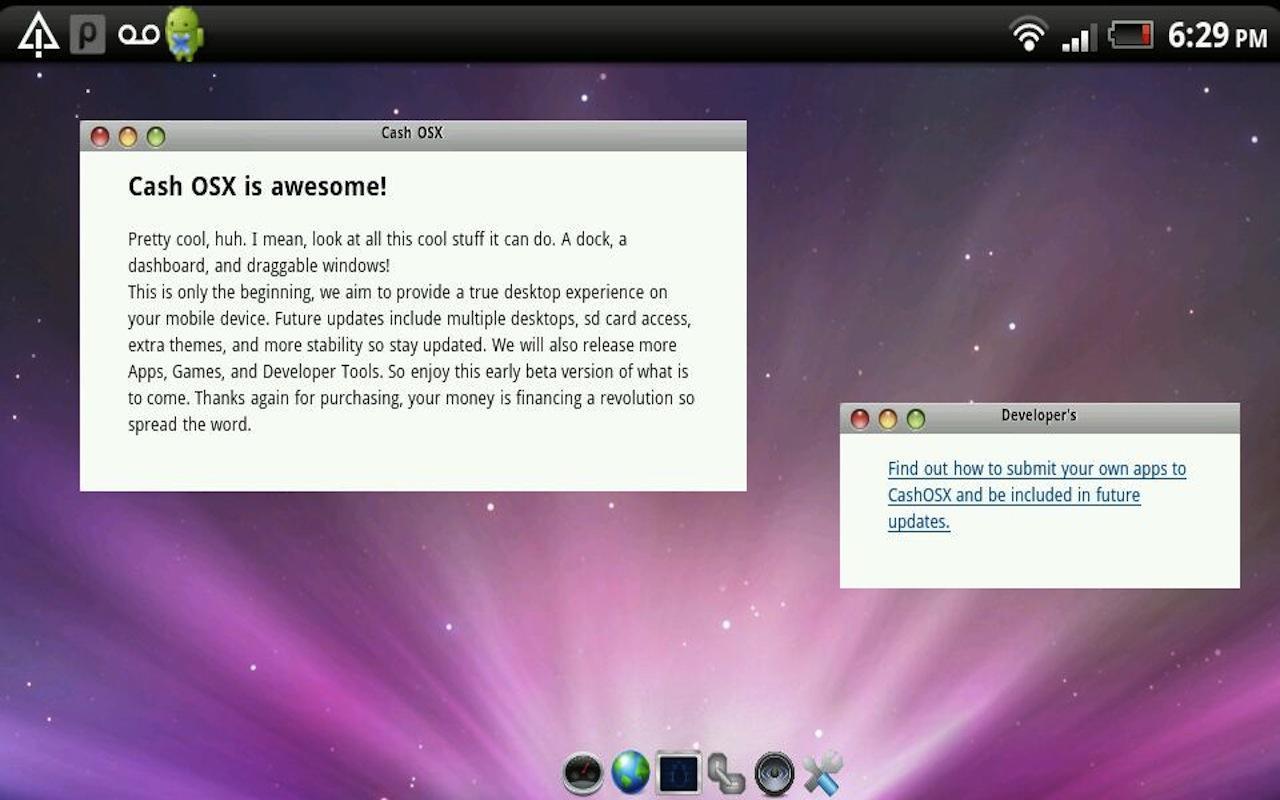This screenshot has height=800, width=1280.
Task: Tap the 6:29 PM clock
Action: coord(1217,35)
